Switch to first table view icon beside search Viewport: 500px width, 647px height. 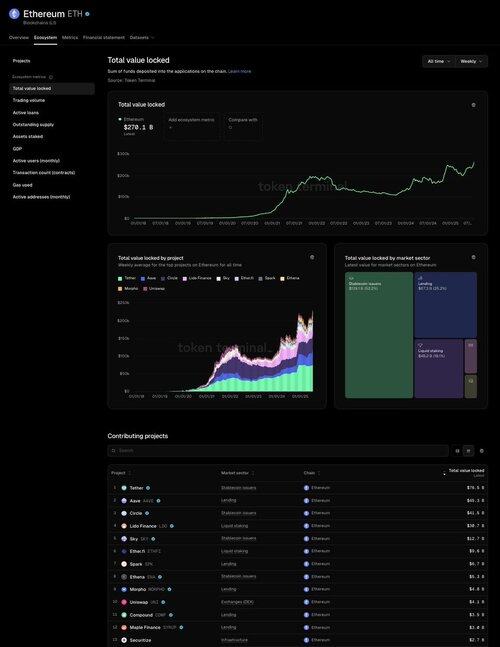(457, 451)
